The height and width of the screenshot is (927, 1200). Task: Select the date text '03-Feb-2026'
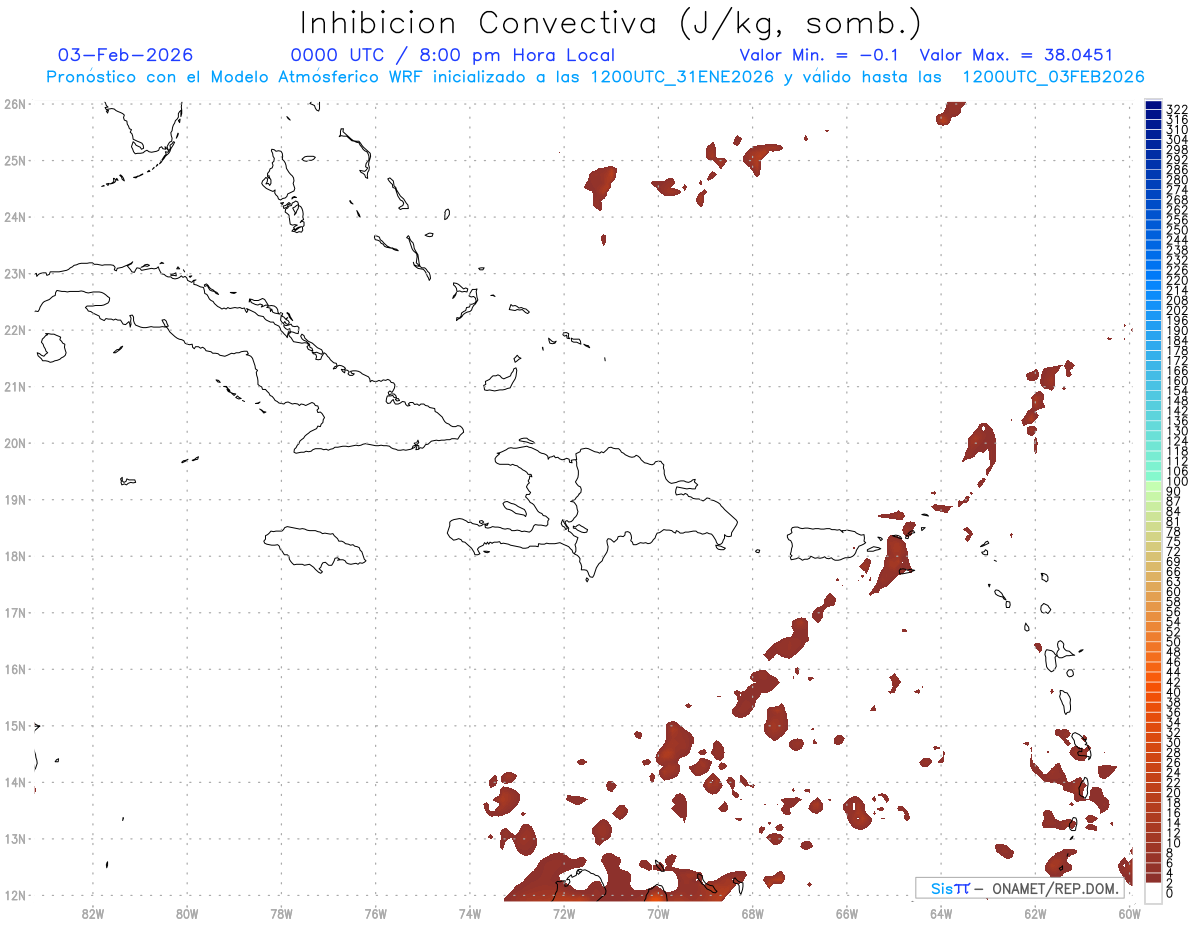click(x=126, y=55)
